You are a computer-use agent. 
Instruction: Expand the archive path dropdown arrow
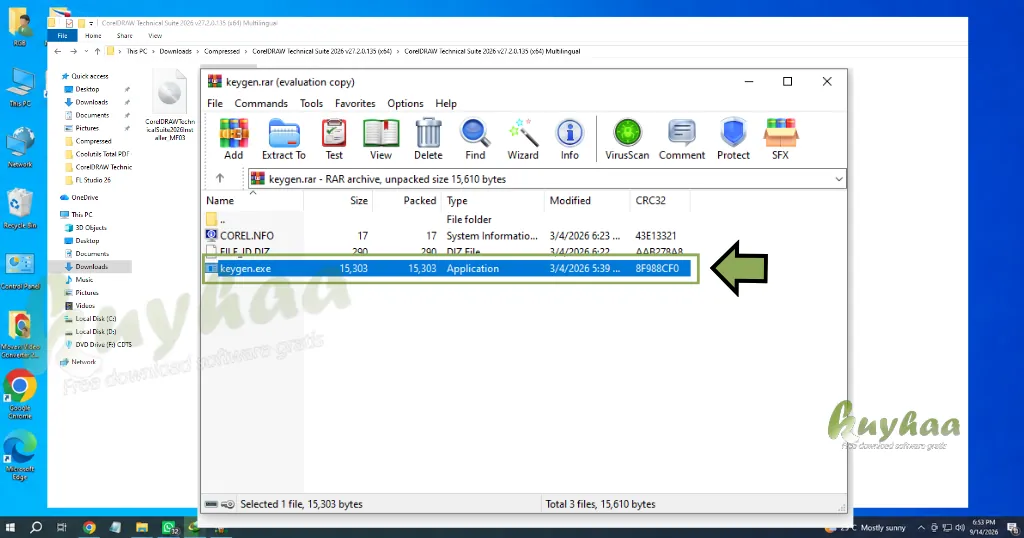[x=839, y=179]
